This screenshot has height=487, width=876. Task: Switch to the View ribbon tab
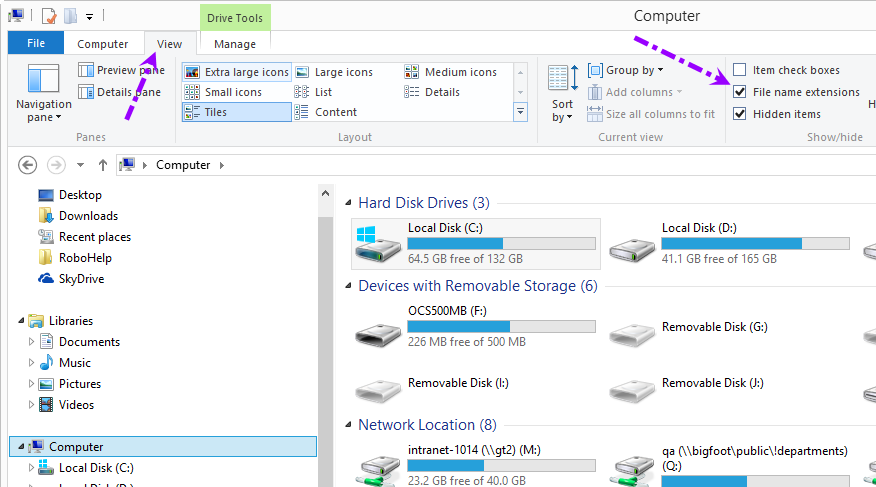click(x=169, y=44)
